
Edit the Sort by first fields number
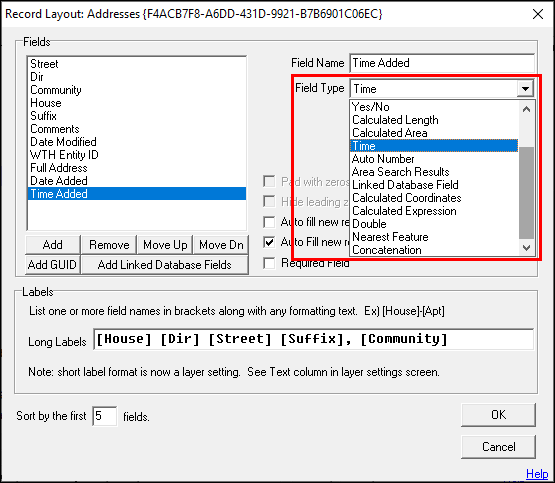click(105, 416)
